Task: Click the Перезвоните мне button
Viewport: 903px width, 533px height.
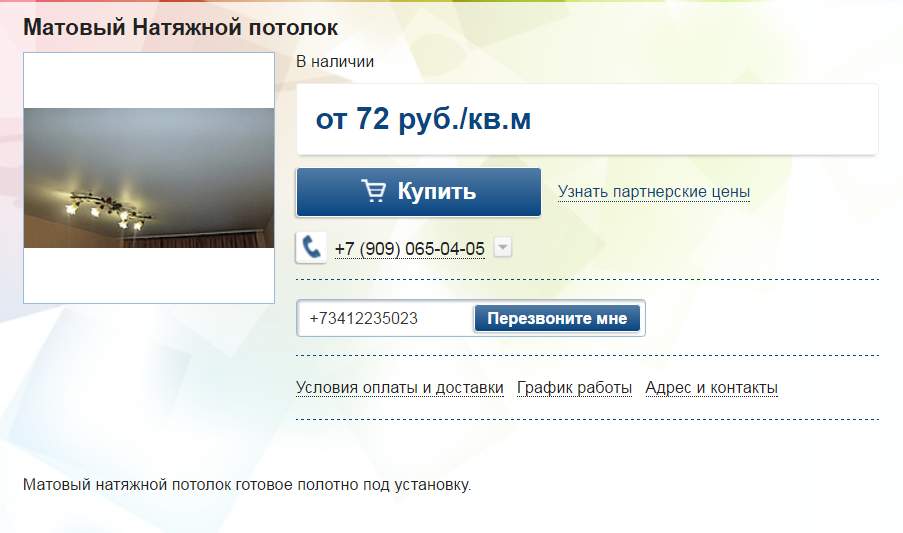Action: [x=557, y=318]
